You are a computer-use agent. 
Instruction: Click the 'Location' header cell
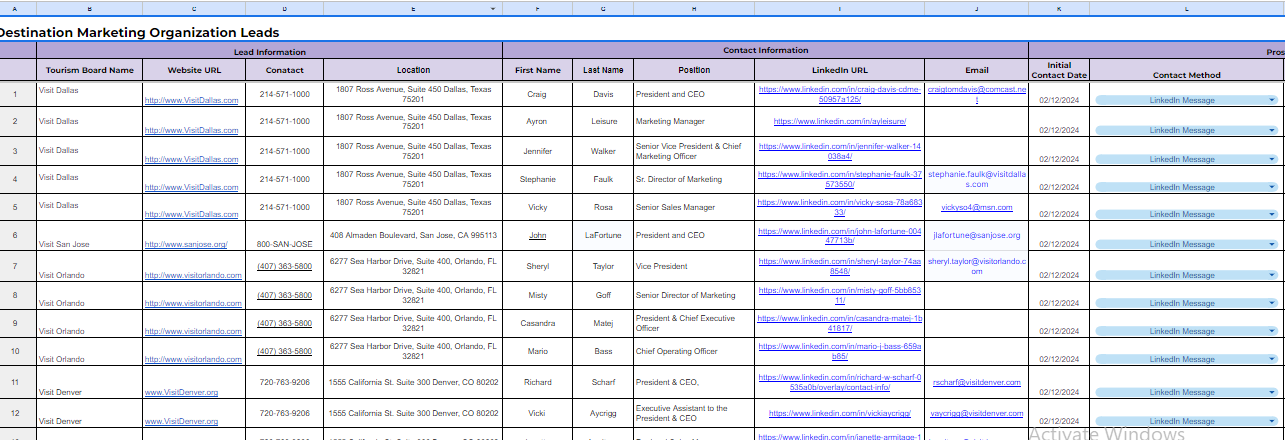click(x=413, y=70)
